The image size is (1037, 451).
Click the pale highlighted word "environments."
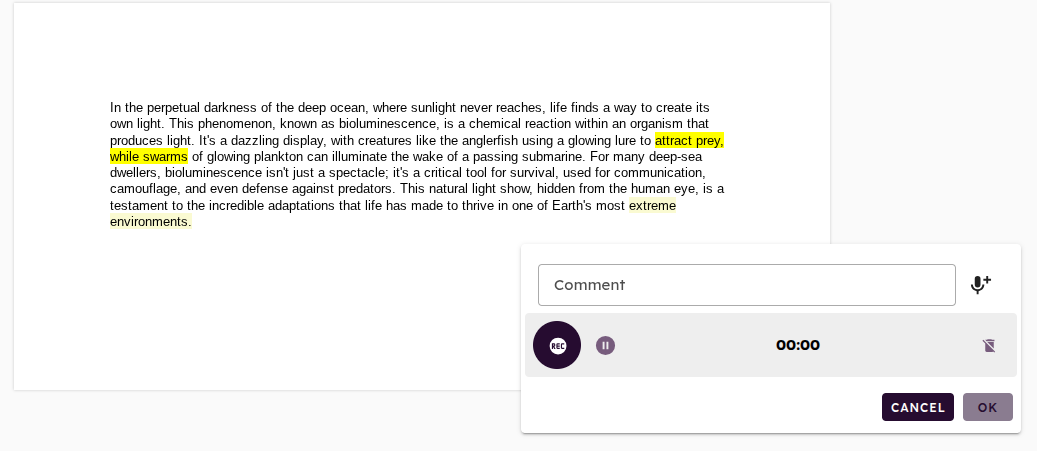tap(151, 222)
